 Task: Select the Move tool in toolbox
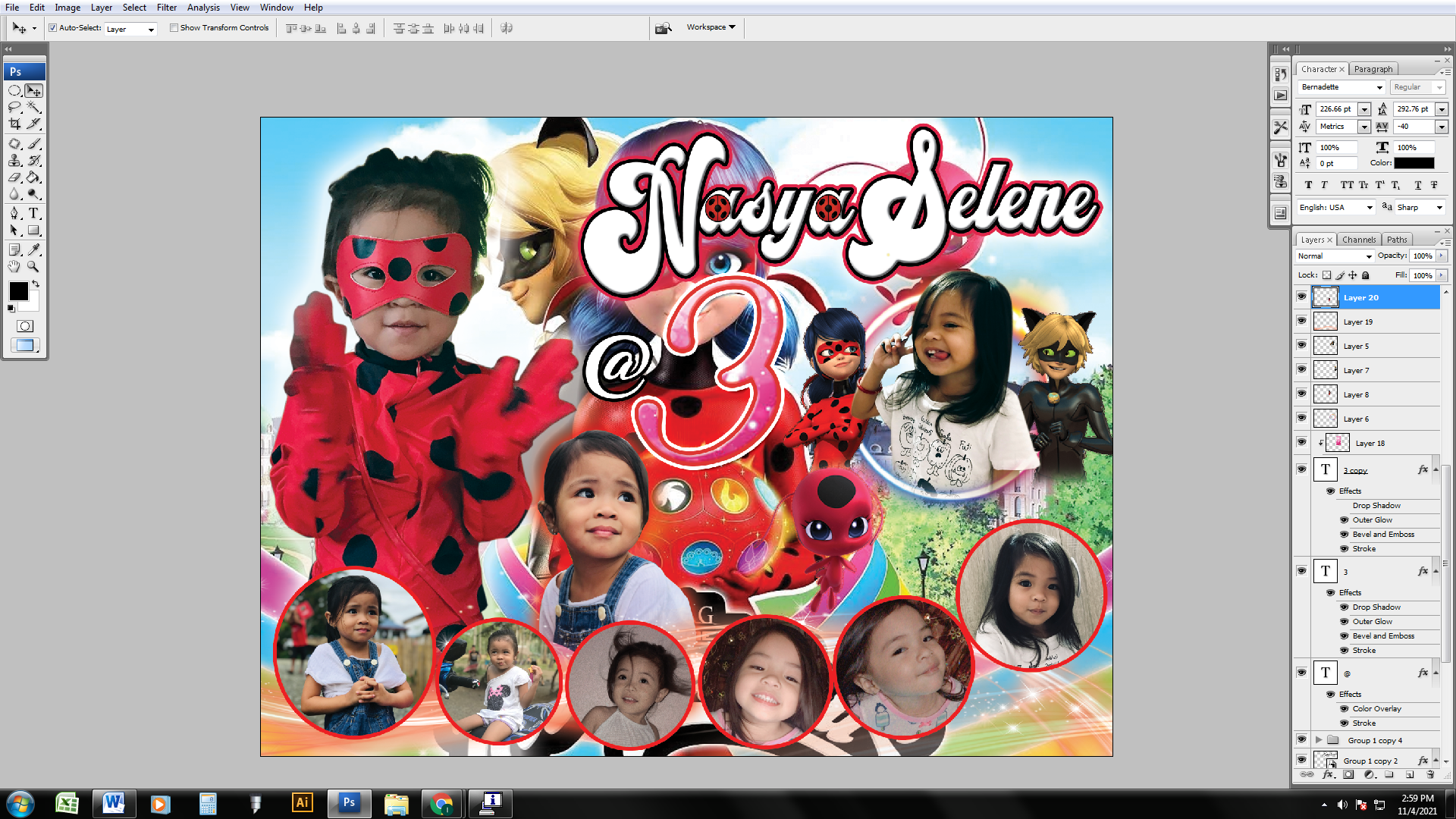pos(34,90)
